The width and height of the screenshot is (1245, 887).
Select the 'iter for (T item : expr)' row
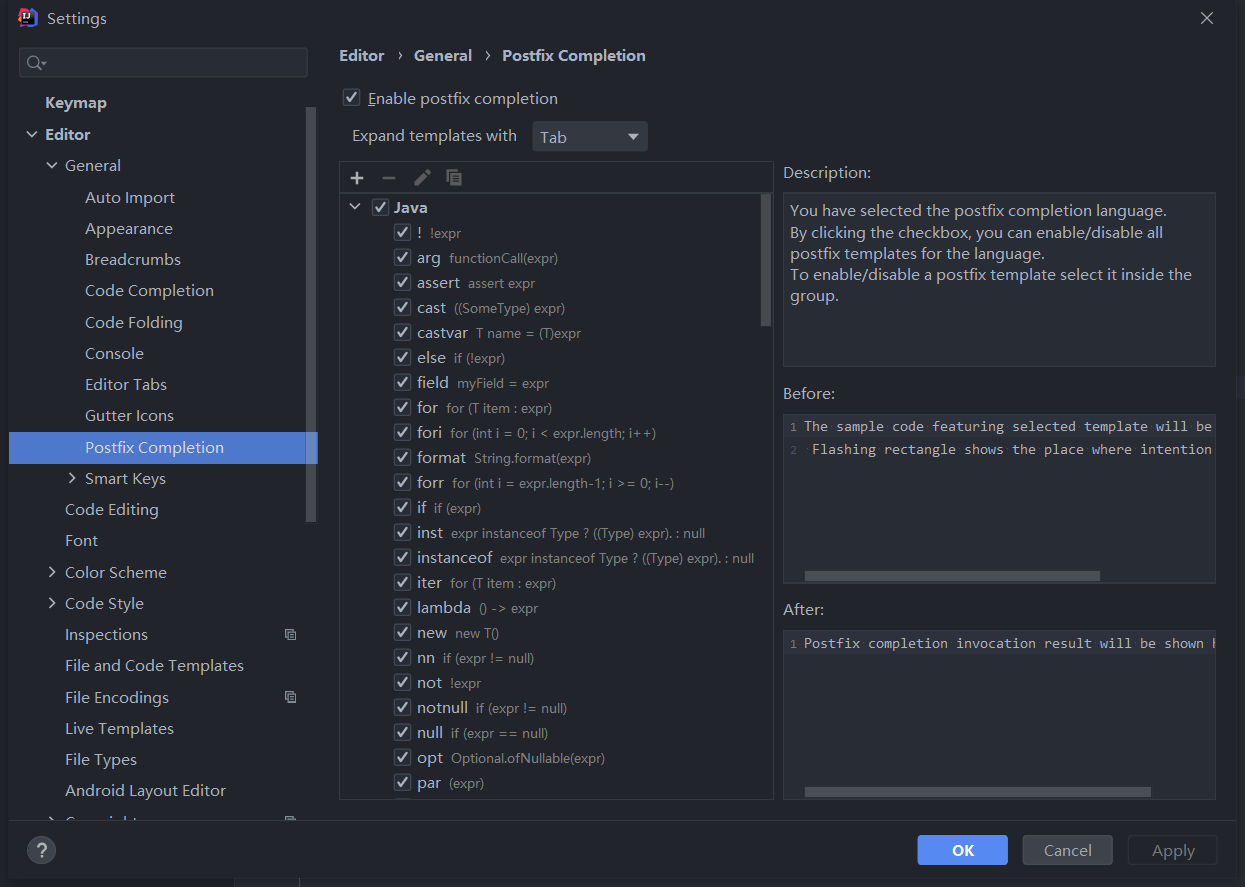tap(556, 583)
